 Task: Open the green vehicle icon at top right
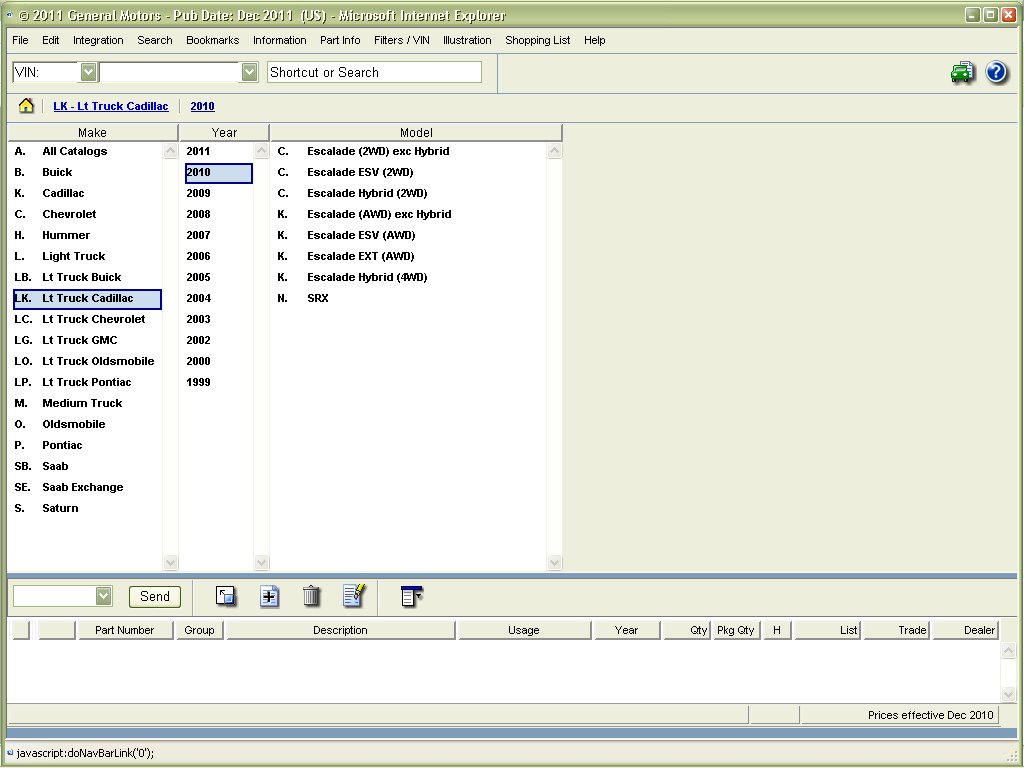click(962, 72)
